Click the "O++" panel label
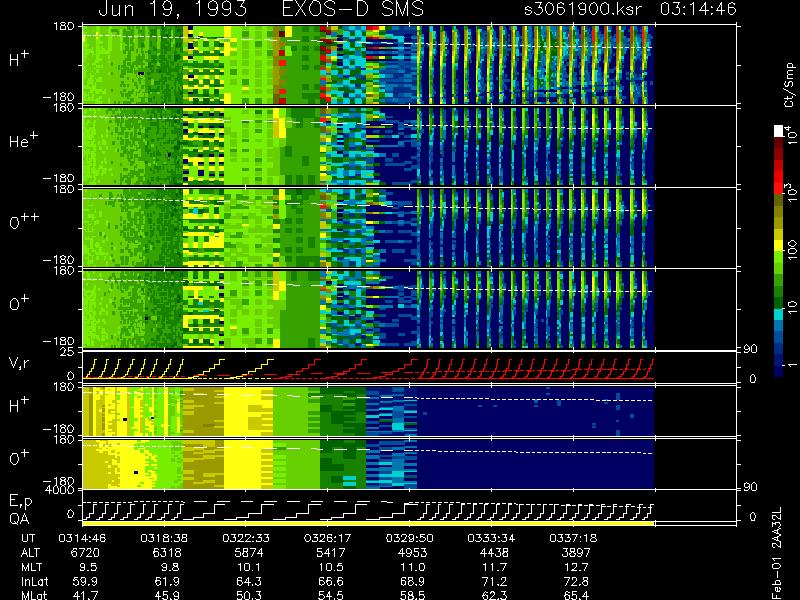 coord(23,221)
